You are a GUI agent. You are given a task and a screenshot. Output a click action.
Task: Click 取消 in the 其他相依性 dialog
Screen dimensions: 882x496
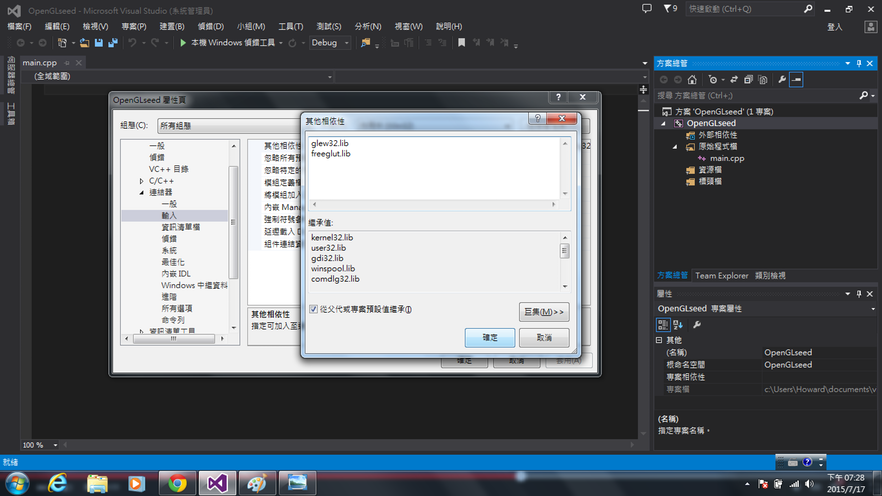click(x=544, y=337)
